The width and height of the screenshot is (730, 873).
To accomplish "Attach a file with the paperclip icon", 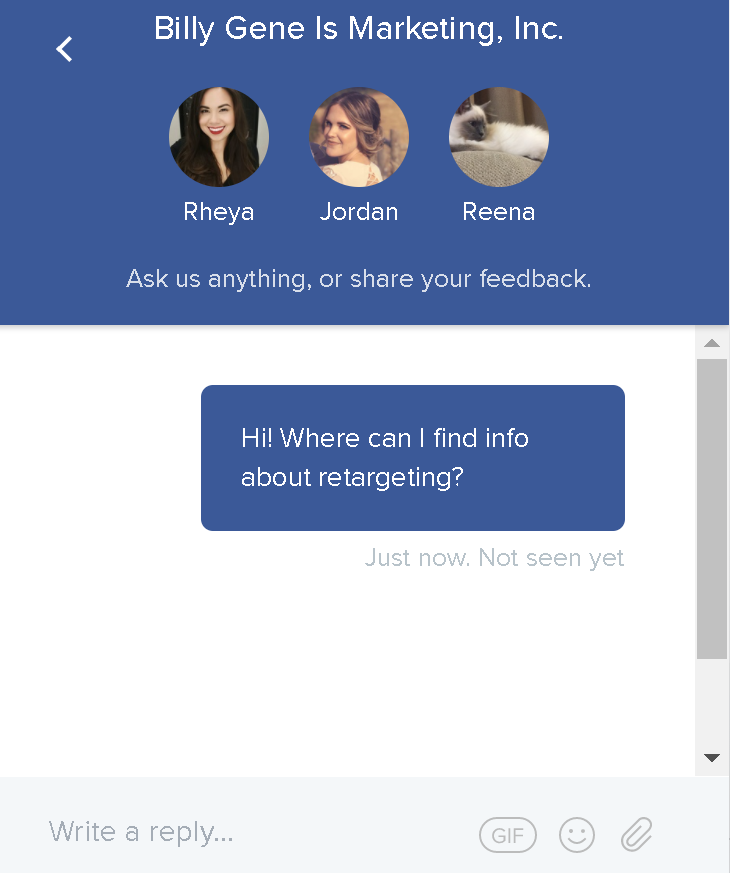I will click(636, 834).
